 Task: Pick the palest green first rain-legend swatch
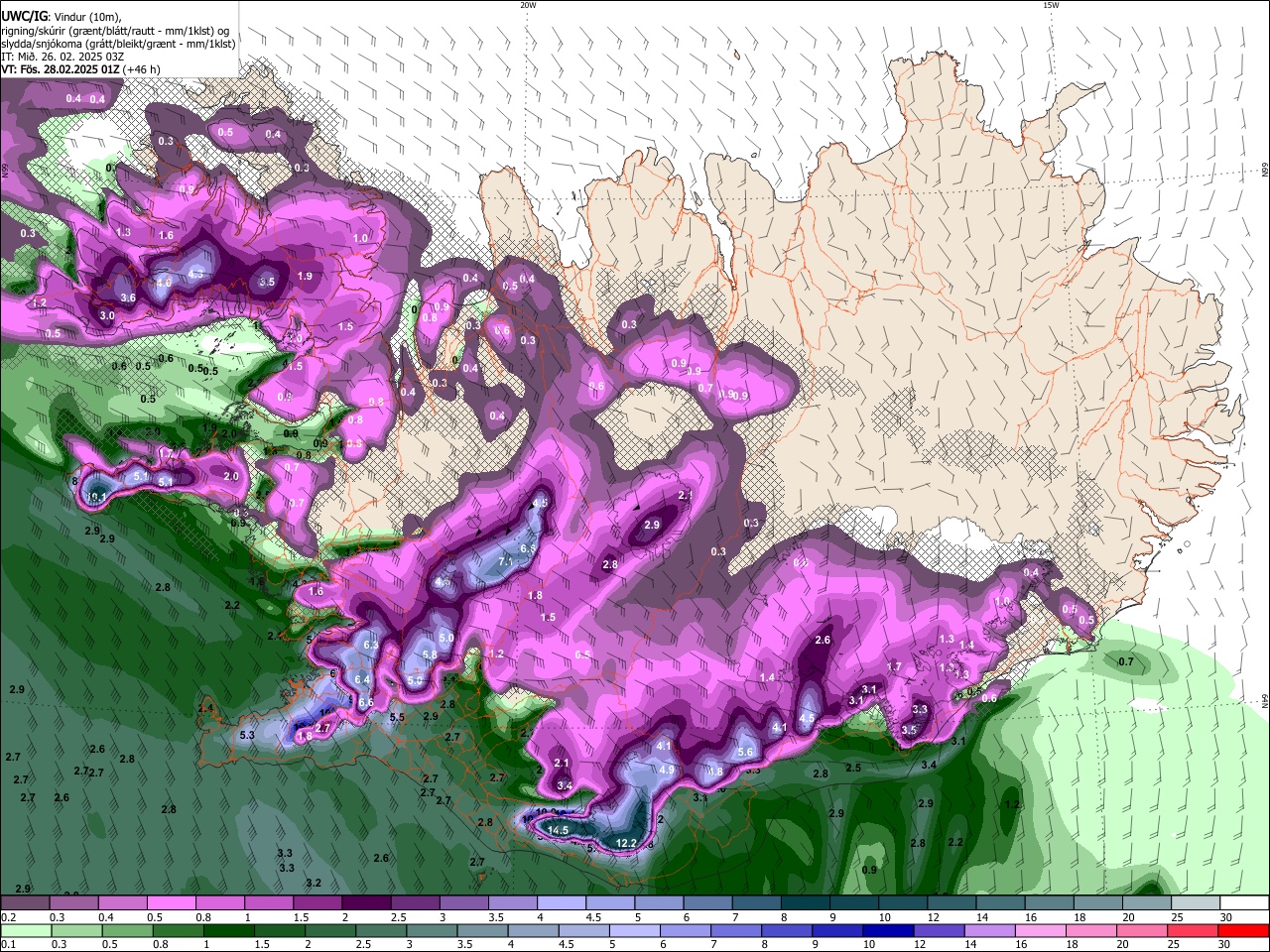(25, 930)
